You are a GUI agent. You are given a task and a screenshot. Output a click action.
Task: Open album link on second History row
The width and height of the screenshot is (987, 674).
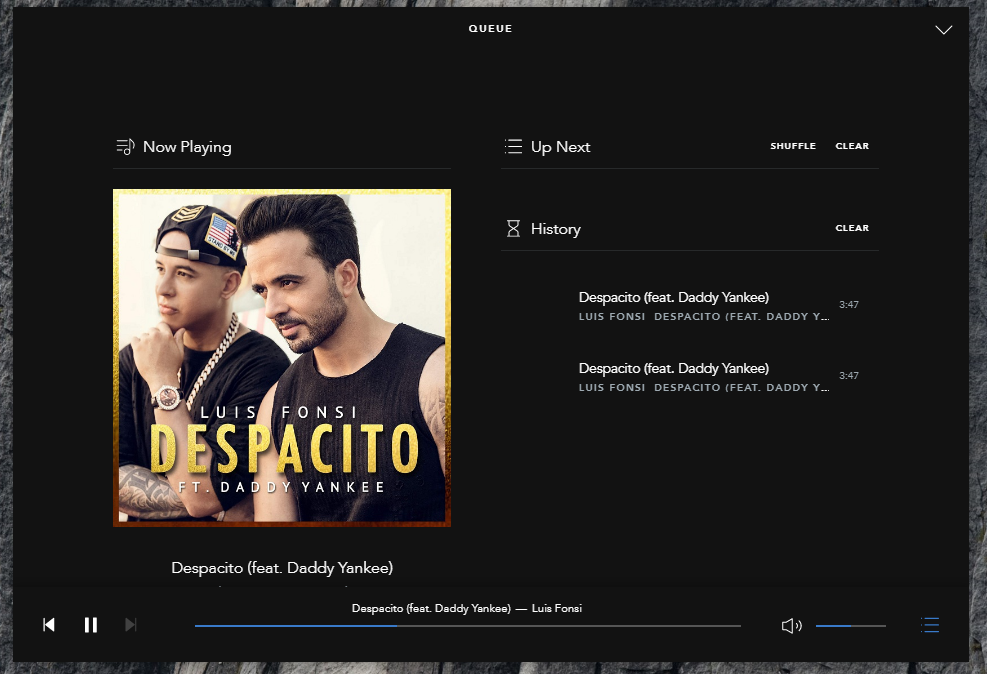pyautogui.click(x=742, y=388)
